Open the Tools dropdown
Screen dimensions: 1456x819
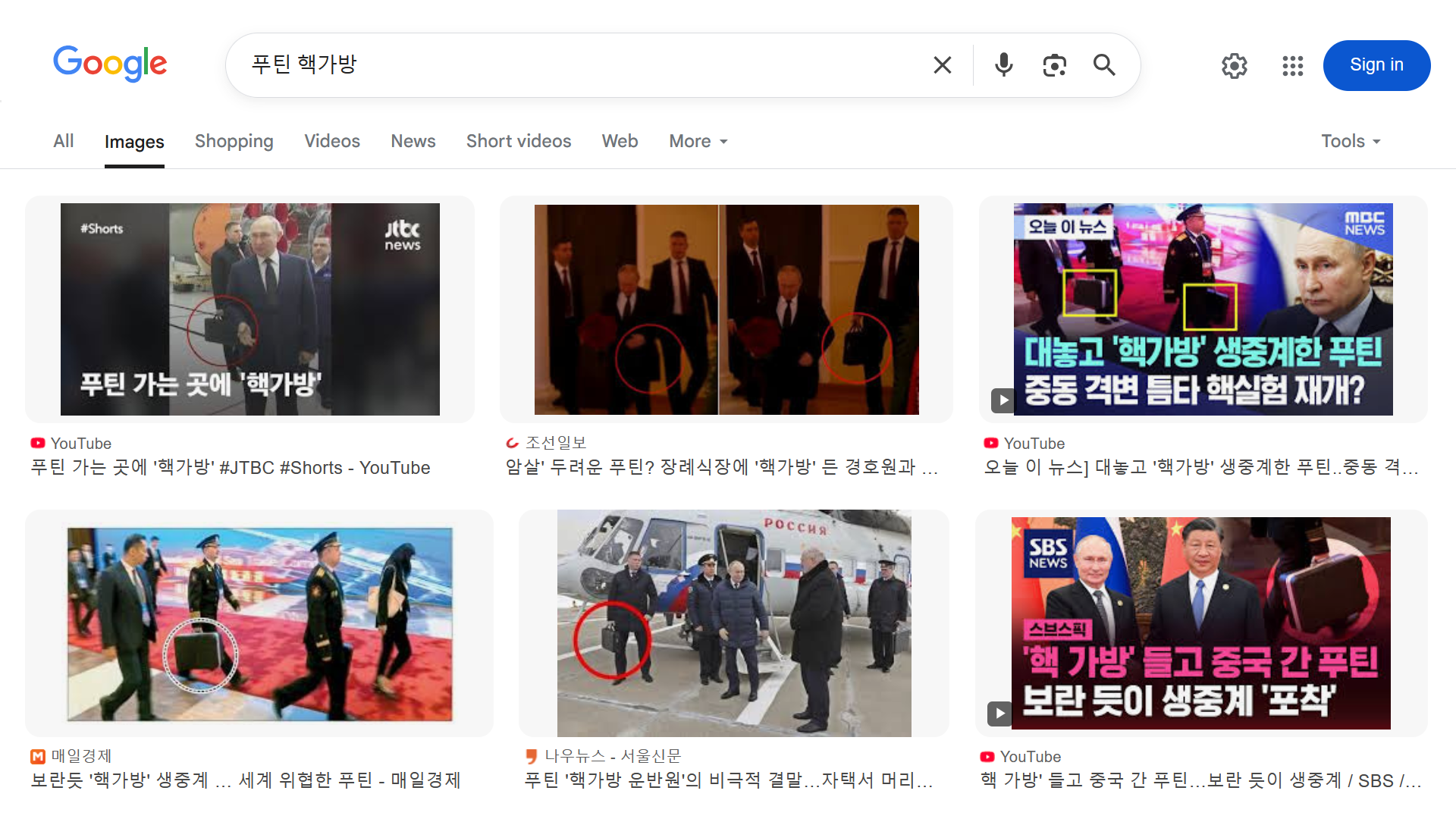pyautogui.click(x=1351, y=141)
